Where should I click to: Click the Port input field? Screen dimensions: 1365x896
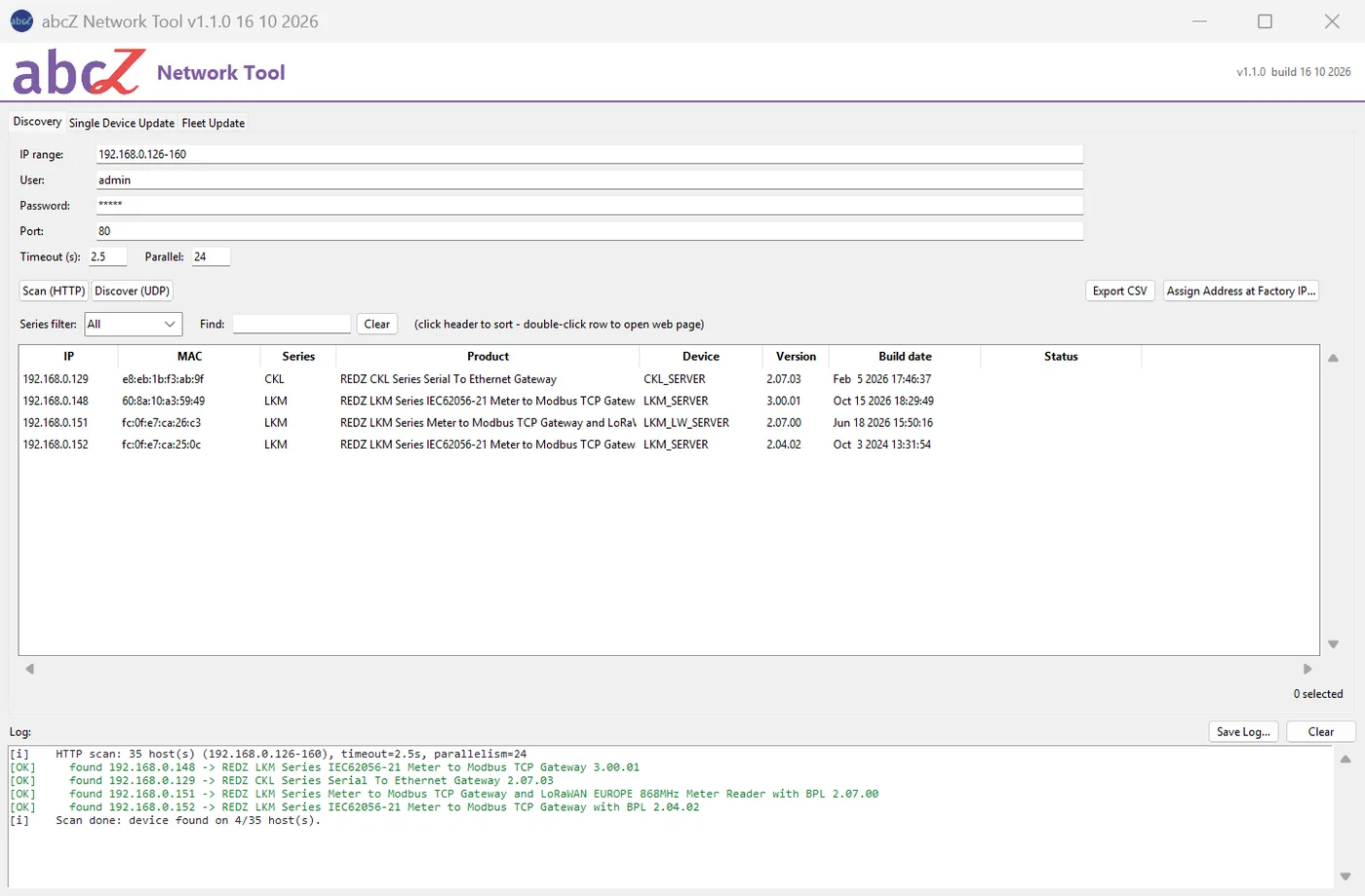pos(590,231)
